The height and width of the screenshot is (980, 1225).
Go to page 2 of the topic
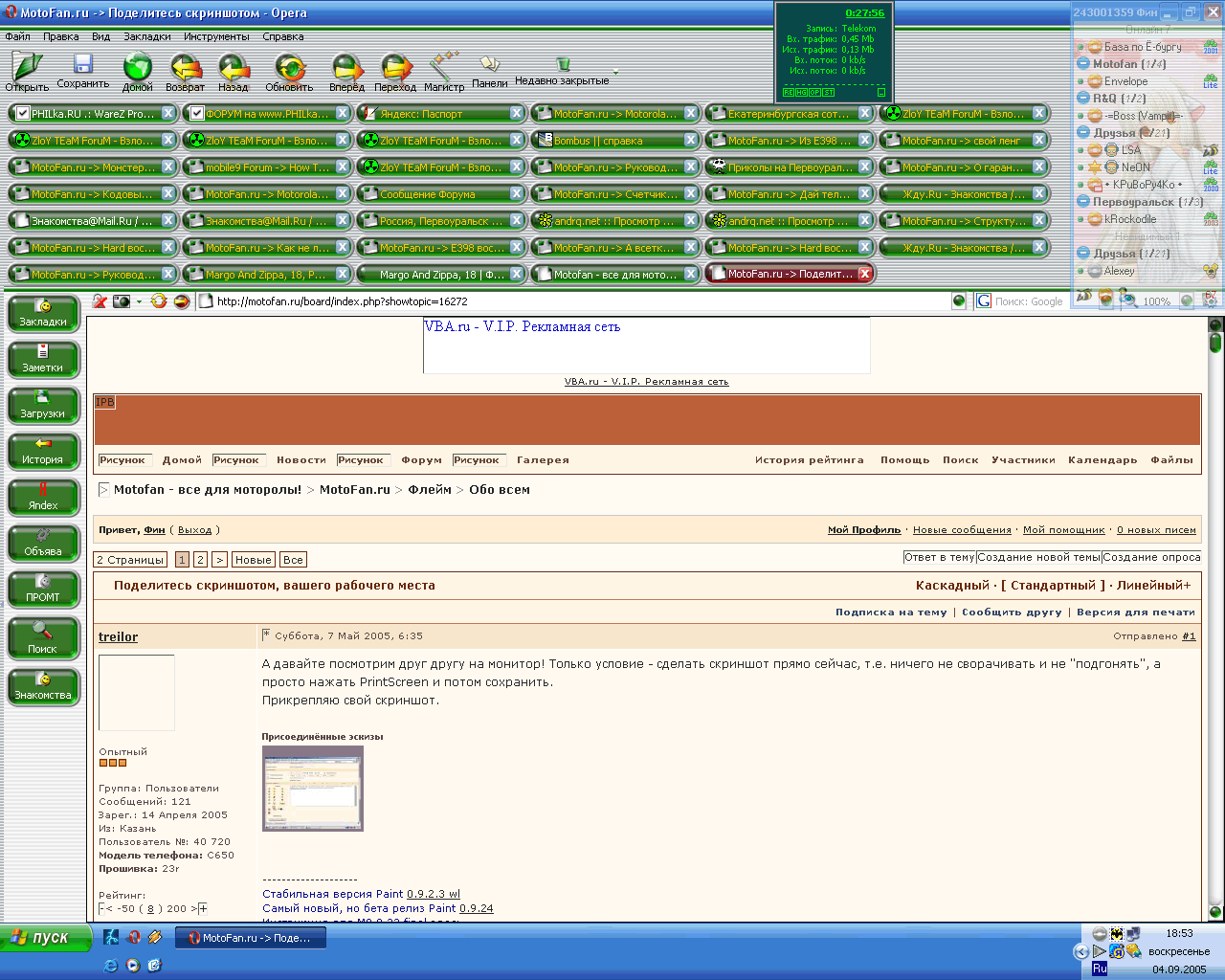pos(200,560)
